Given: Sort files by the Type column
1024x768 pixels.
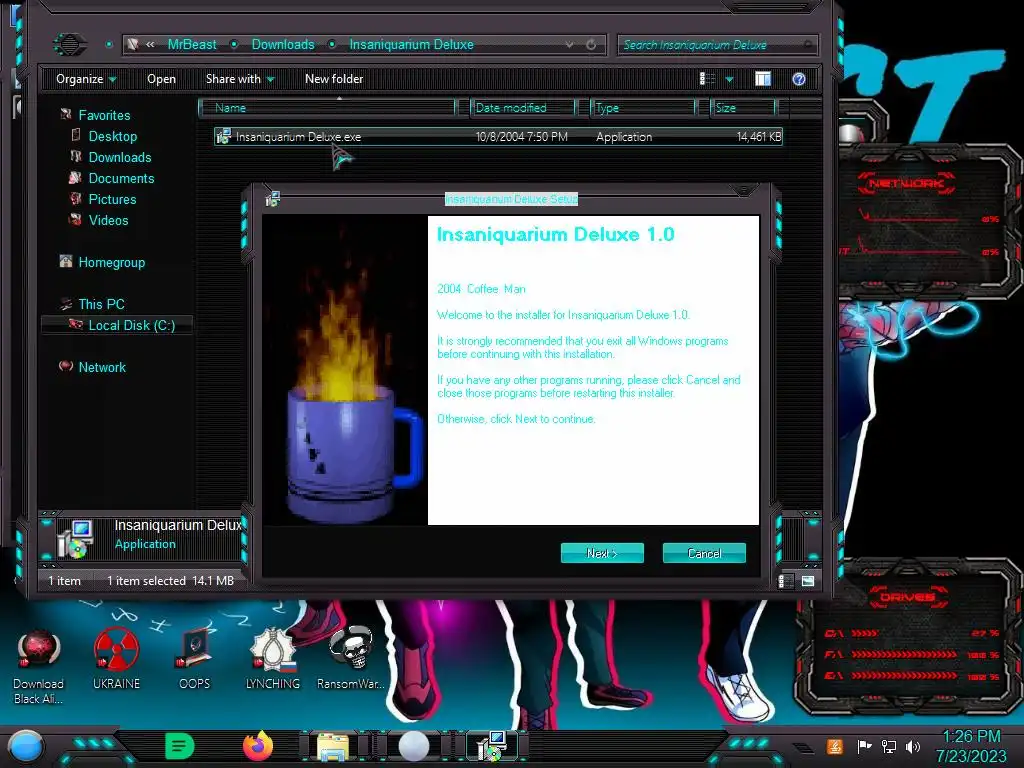Looking at the screenshot, I should coord(643,108).
